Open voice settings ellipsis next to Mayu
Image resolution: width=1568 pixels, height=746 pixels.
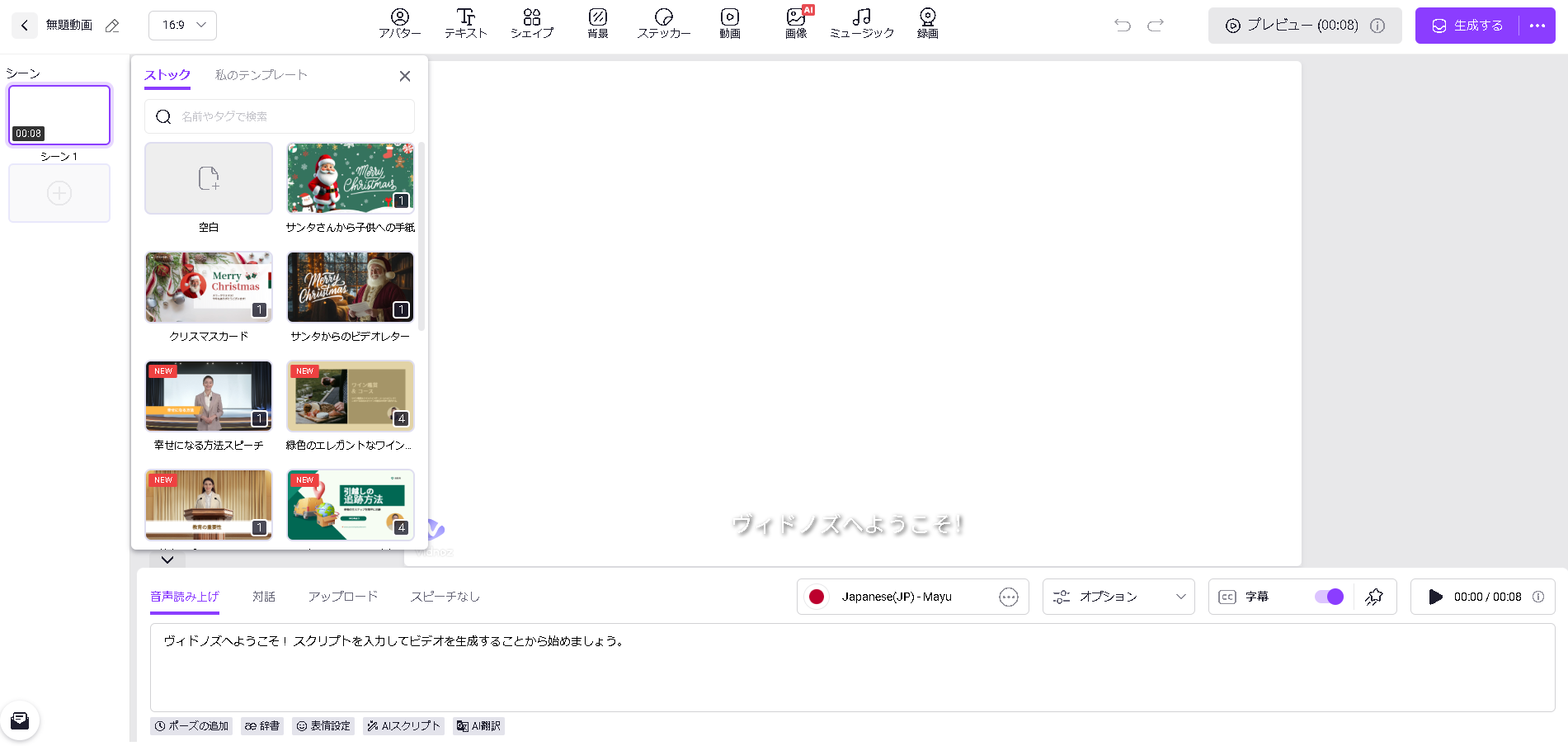point(1009,597)
